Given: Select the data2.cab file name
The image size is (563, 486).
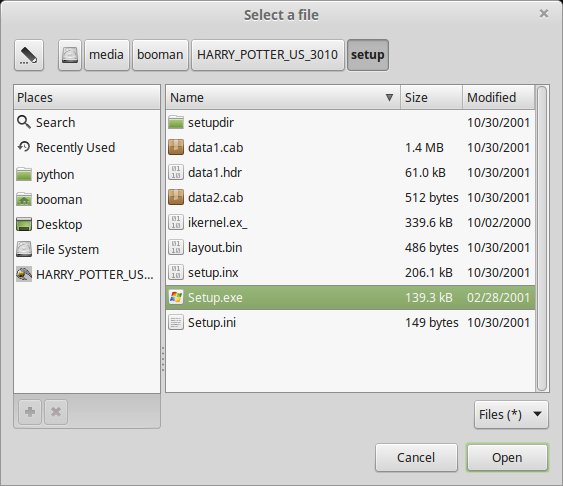Looking at the screenshot, I should (215, 197).
